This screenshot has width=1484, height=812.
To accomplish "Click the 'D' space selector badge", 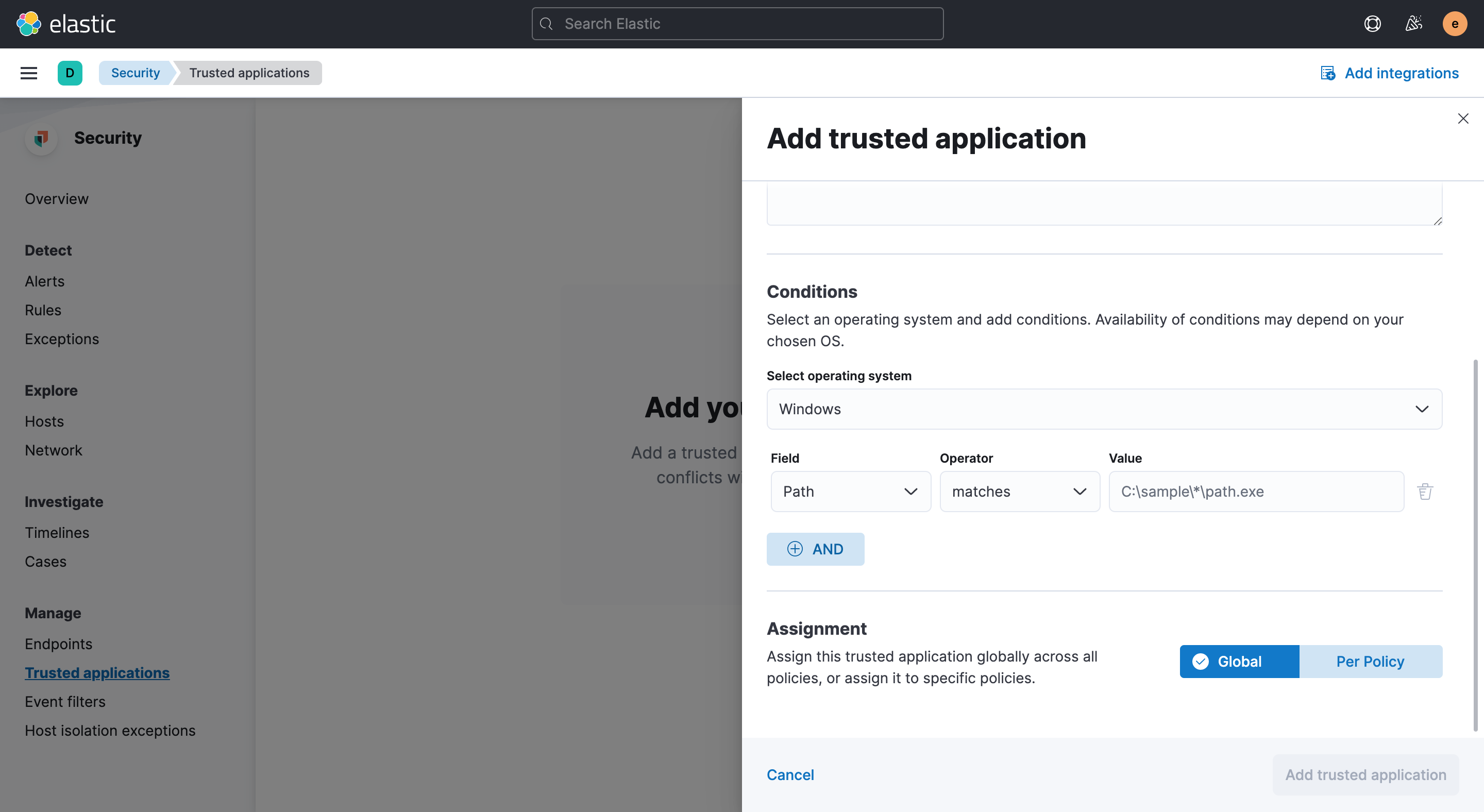I will coord(70,73).
